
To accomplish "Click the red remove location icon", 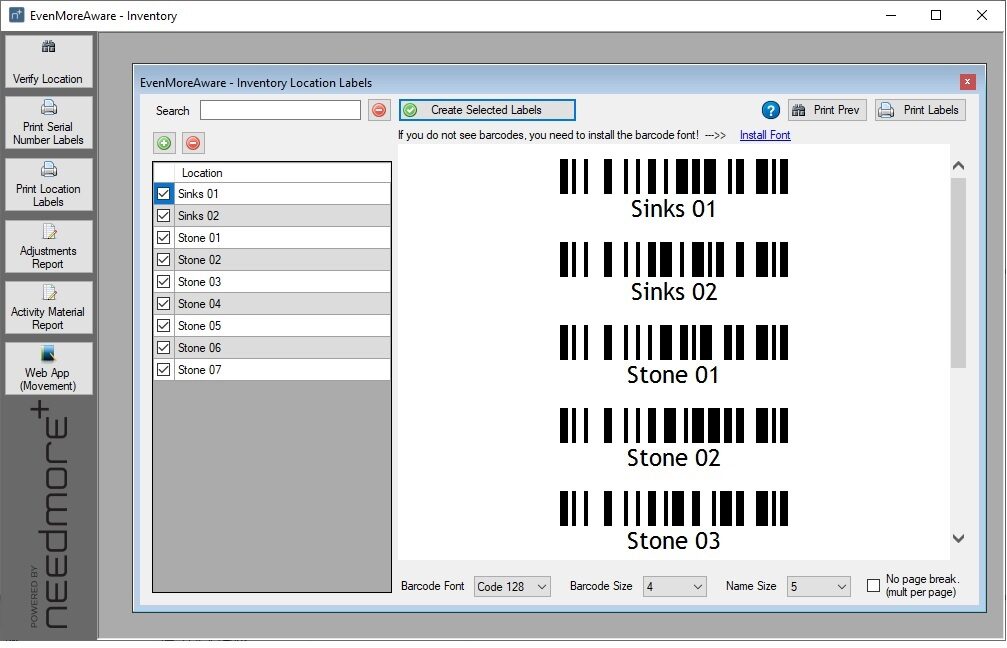I will (193, 143).
